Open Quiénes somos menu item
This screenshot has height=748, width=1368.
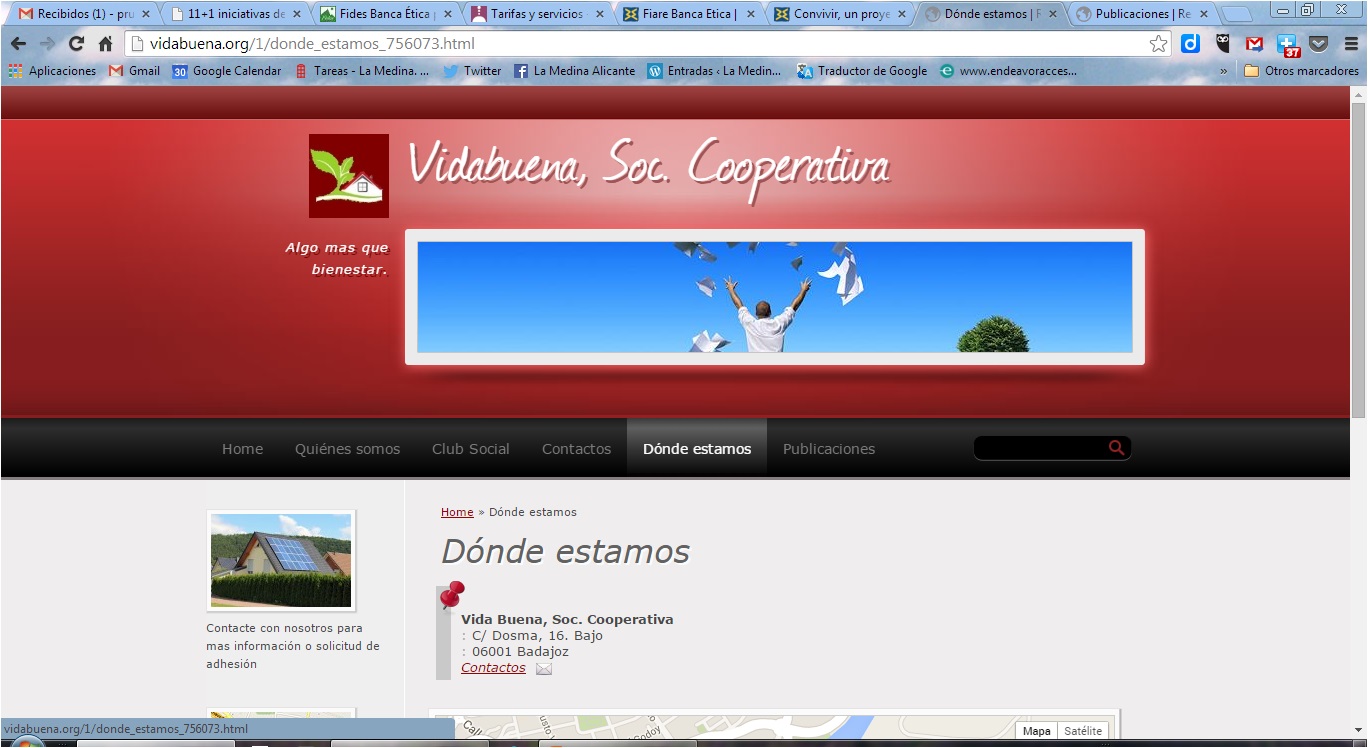tap(347, 449)
